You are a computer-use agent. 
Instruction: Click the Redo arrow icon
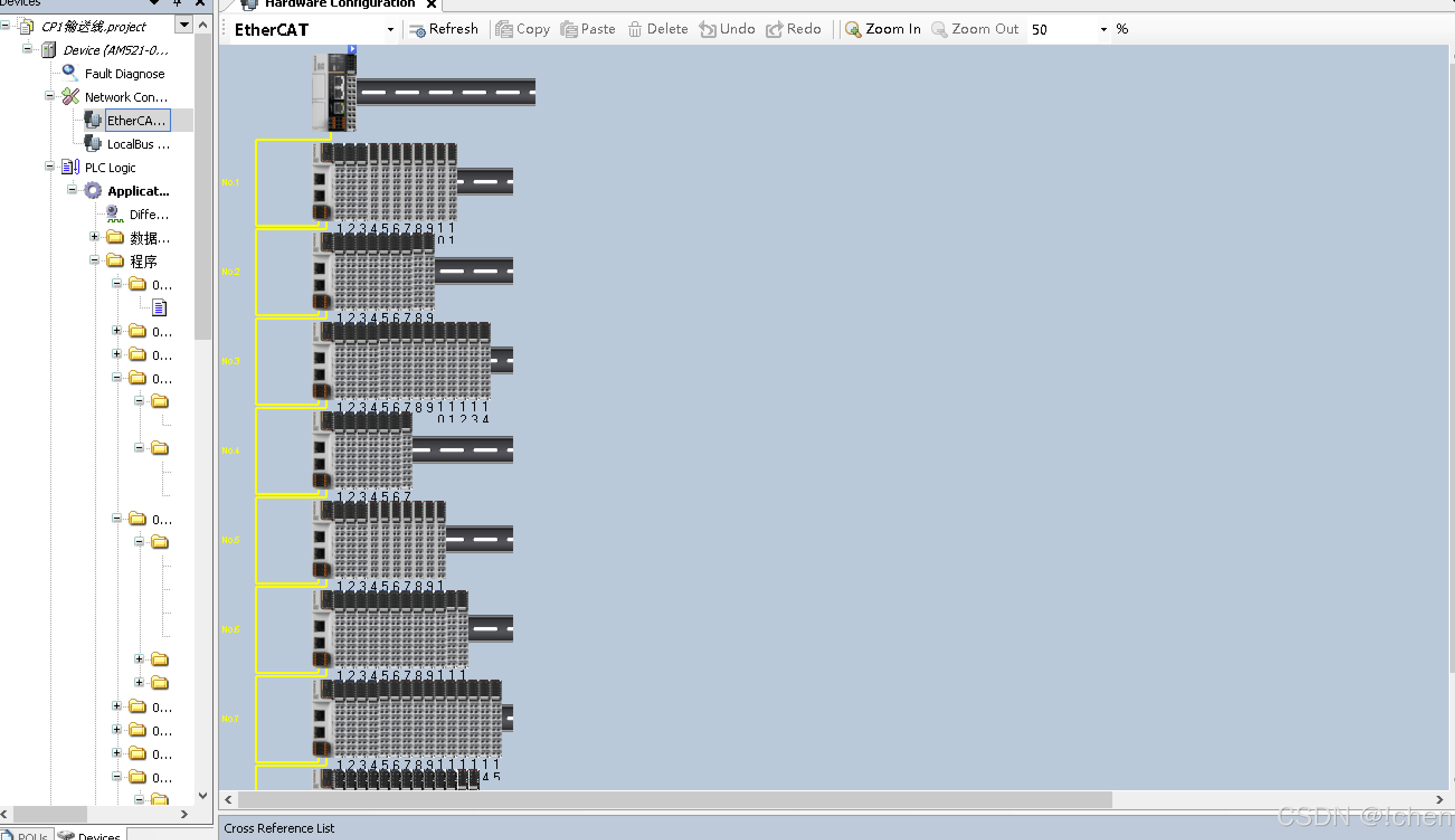point(774,30)
